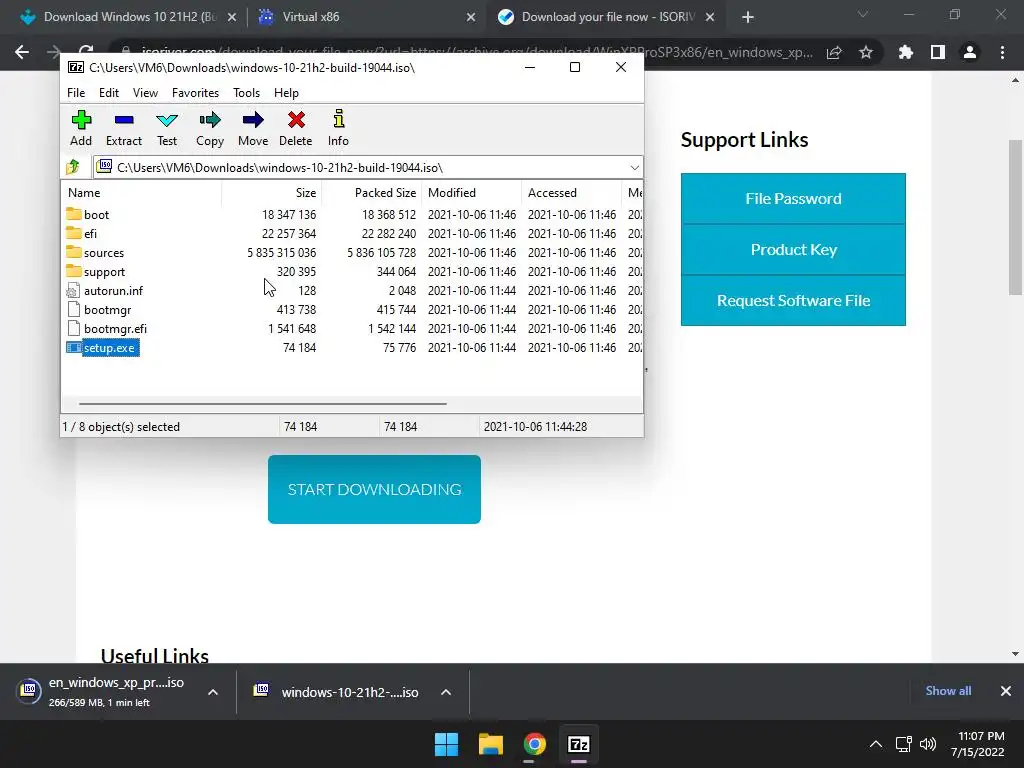Open network icon in system tray
This screenshot has height=768, width=1024.
pyautogui.click(x=903, y=744)
